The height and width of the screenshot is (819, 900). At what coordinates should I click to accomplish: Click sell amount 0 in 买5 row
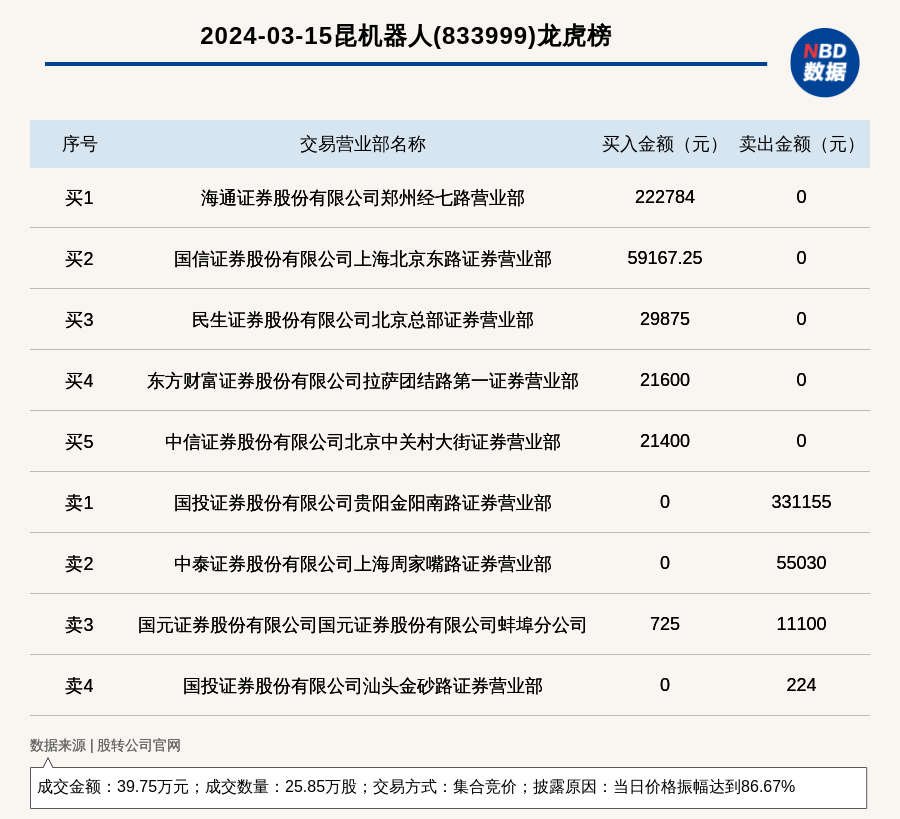click(801, 441)
